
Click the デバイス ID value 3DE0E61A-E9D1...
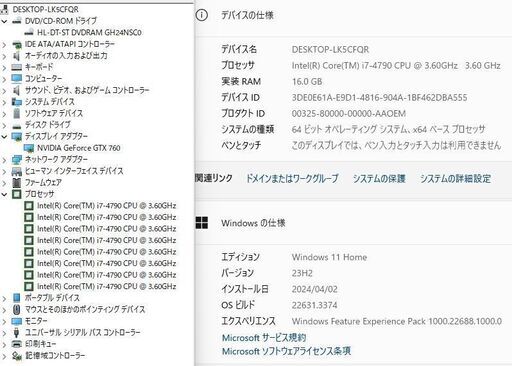point(379,98)
